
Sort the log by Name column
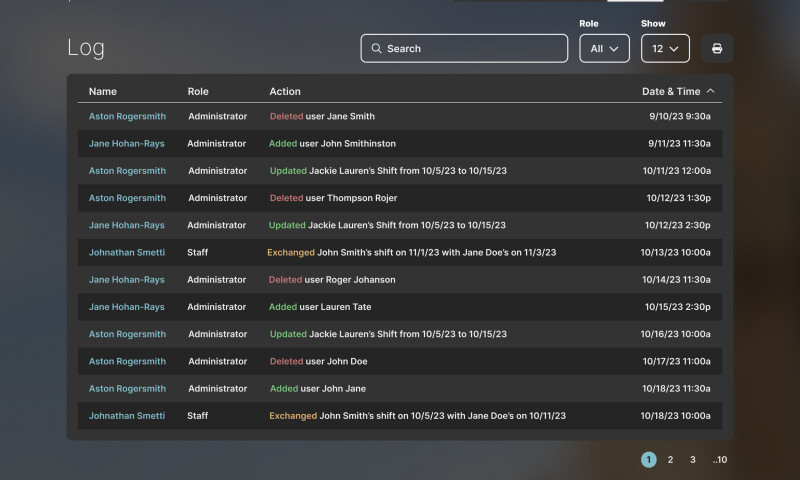click(103, 91)
